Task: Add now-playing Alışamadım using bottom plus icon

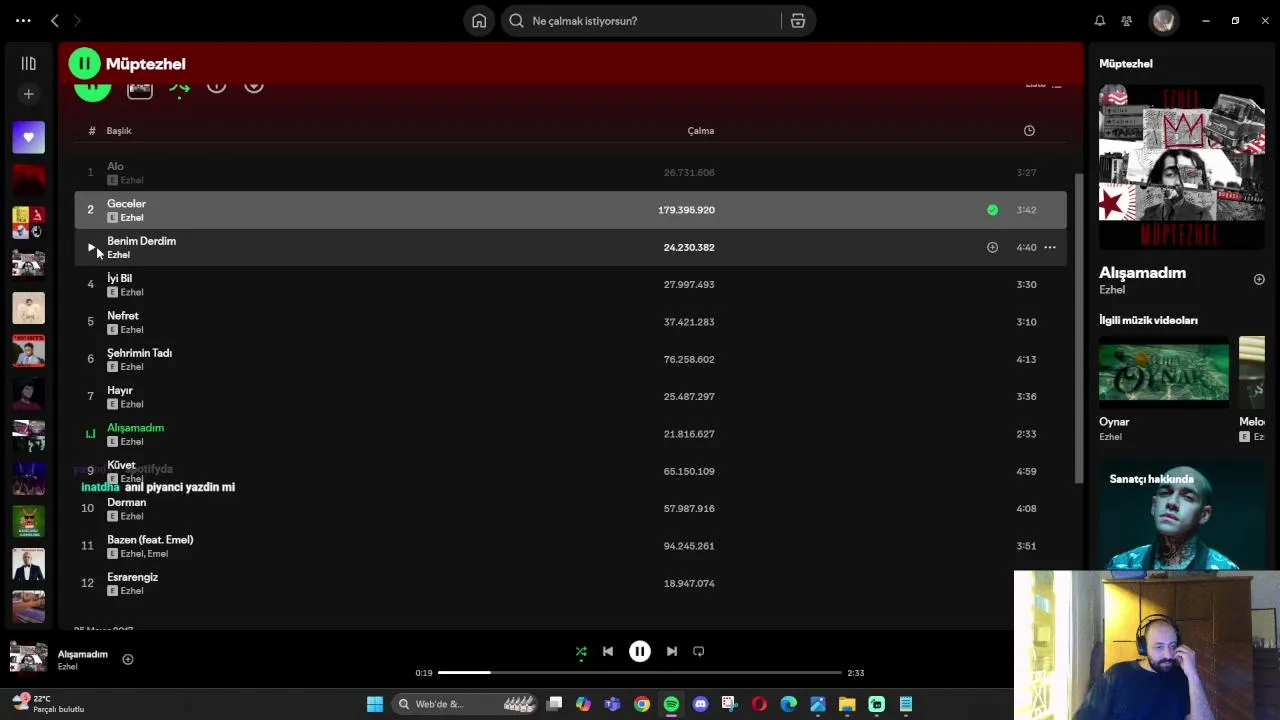Action: click(x=128, y=659)
